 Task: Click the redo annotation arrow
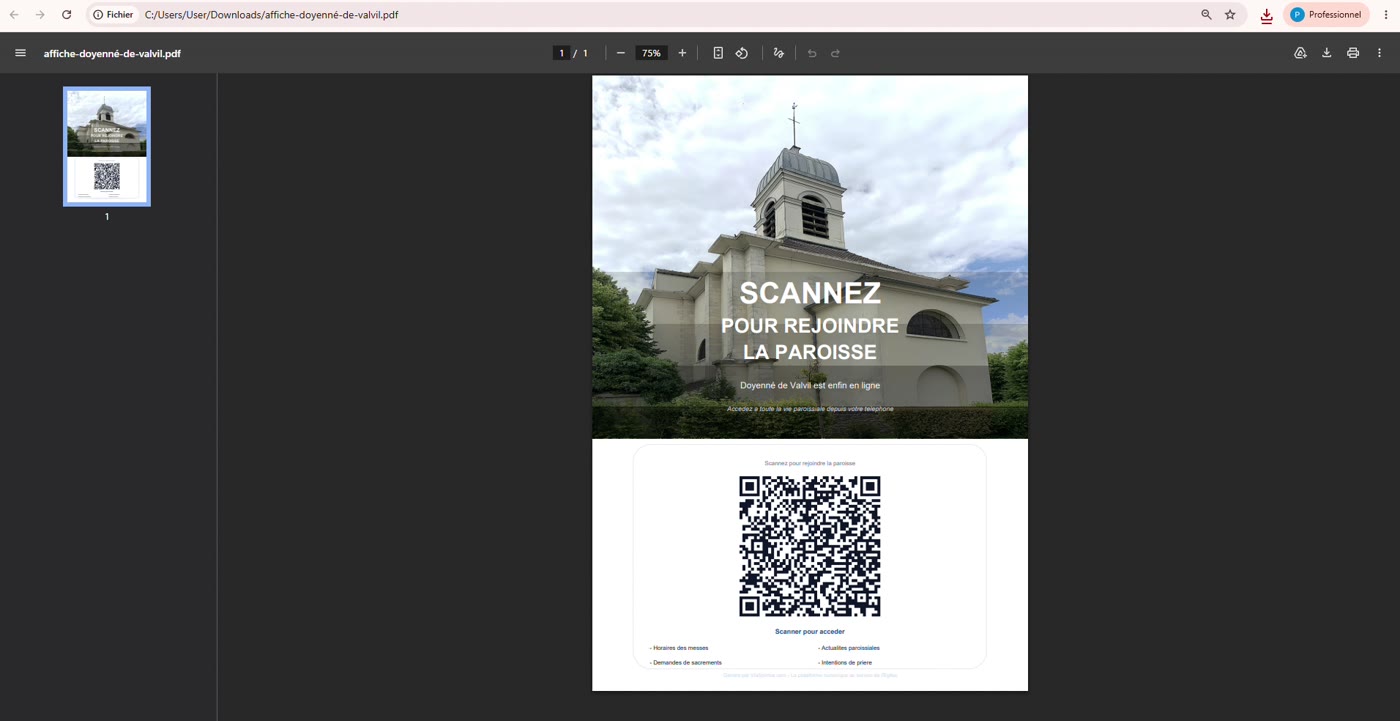(x=835, y=53)
